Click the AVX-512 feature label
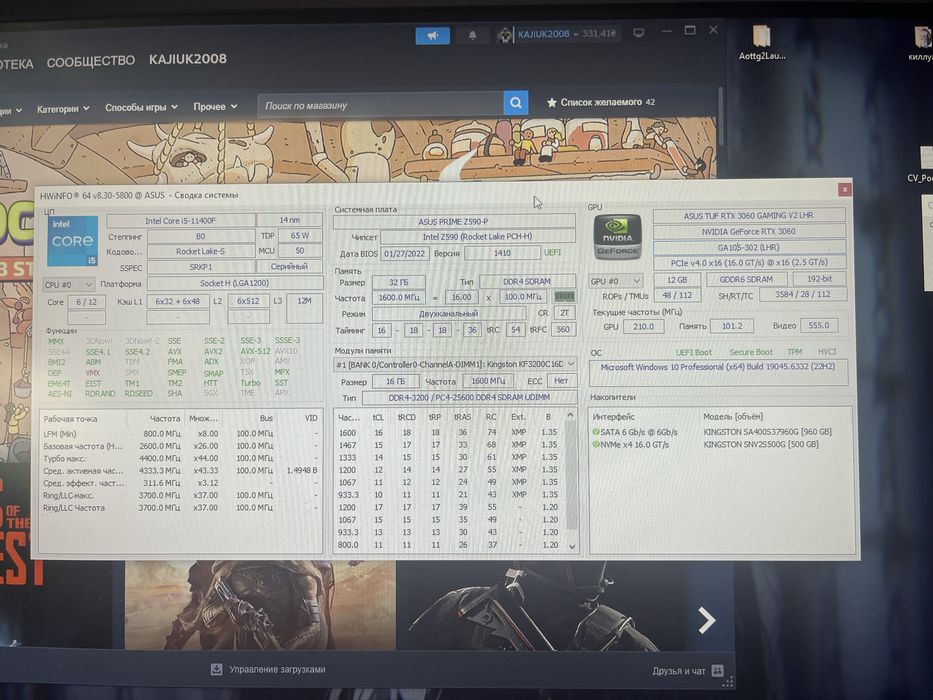933x700 pixels. point(255,351)
